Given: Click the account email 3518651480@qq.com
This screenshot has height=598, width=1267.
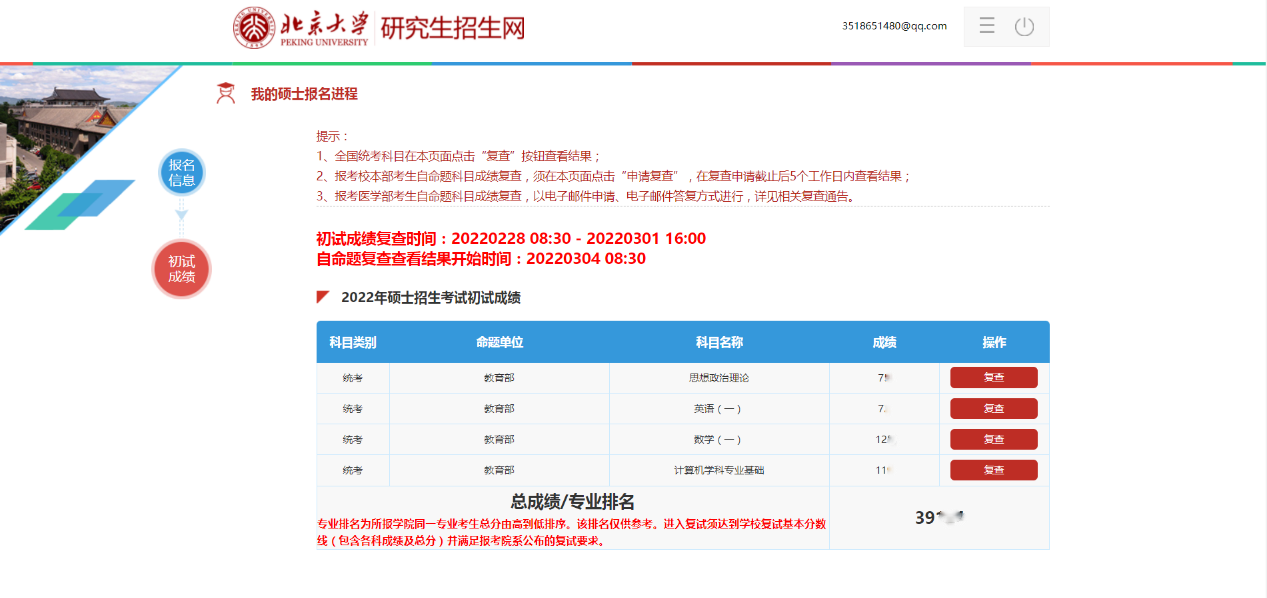Looking at the screenshot, I should [894, 26].
